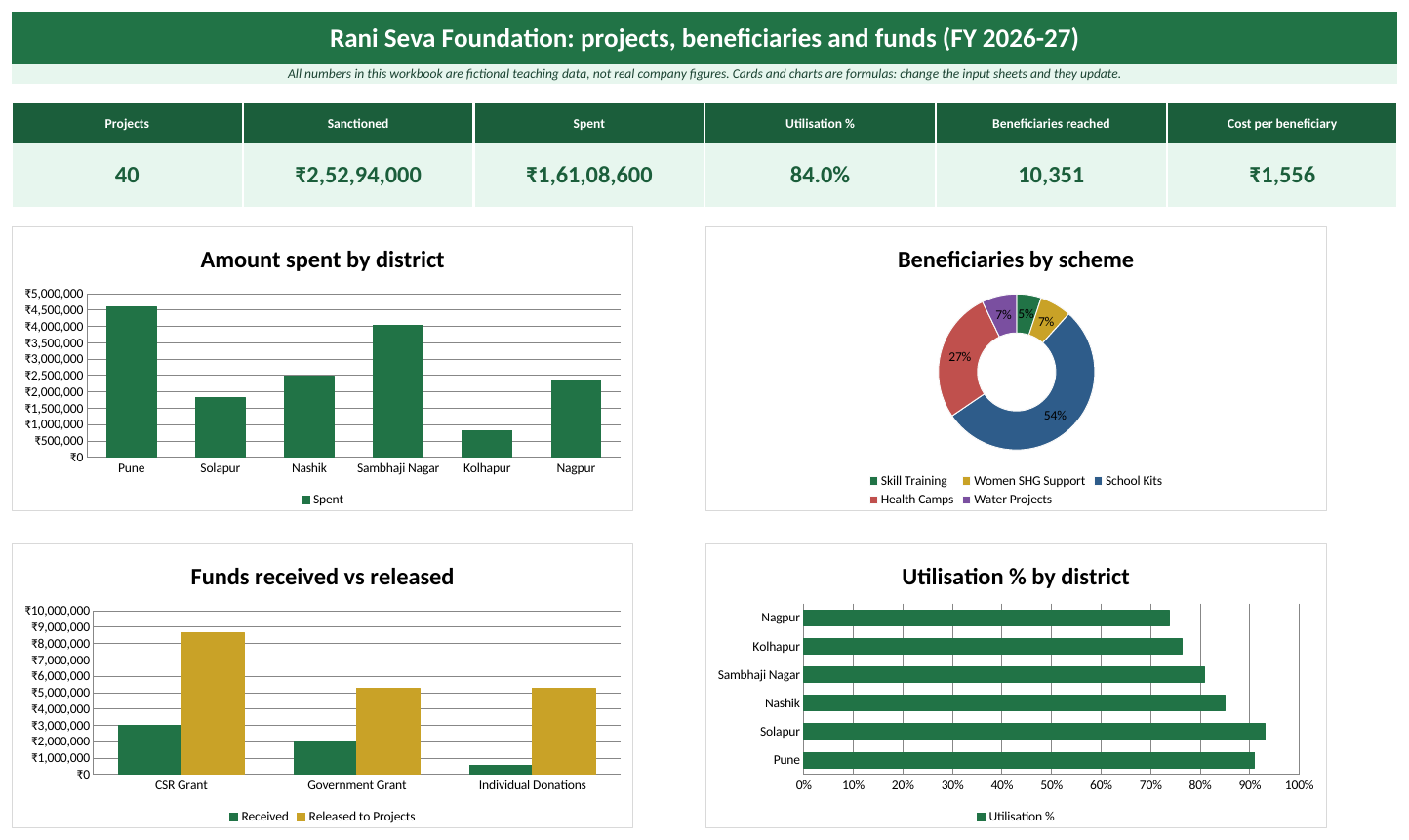The height and width of the screenshot is (840, 1409).
Task: Click the gold 7% doughnut segment
Action: click(1047, 320)
